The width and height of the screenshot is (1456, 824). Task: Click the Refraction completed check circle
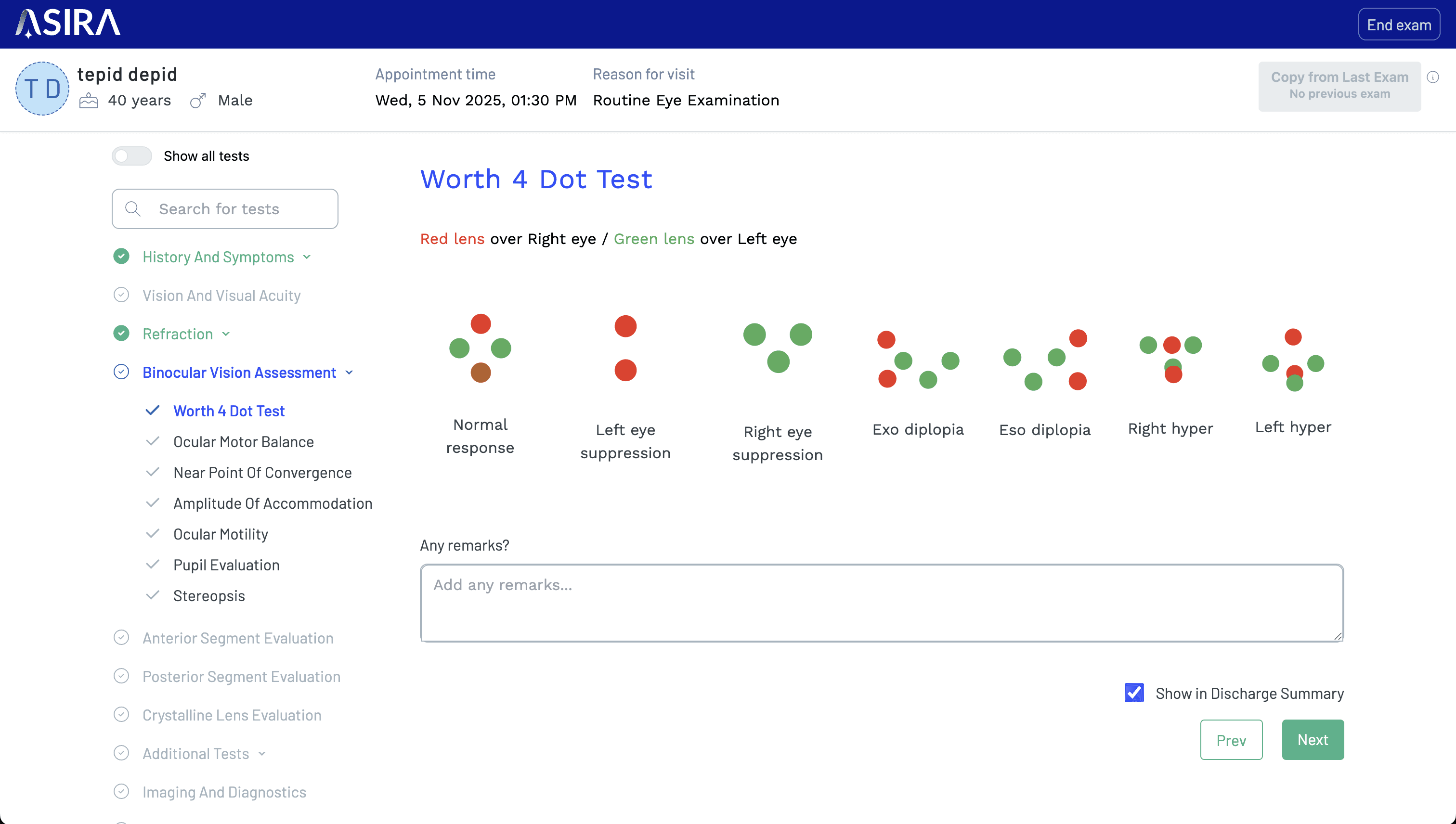[121, 334]
